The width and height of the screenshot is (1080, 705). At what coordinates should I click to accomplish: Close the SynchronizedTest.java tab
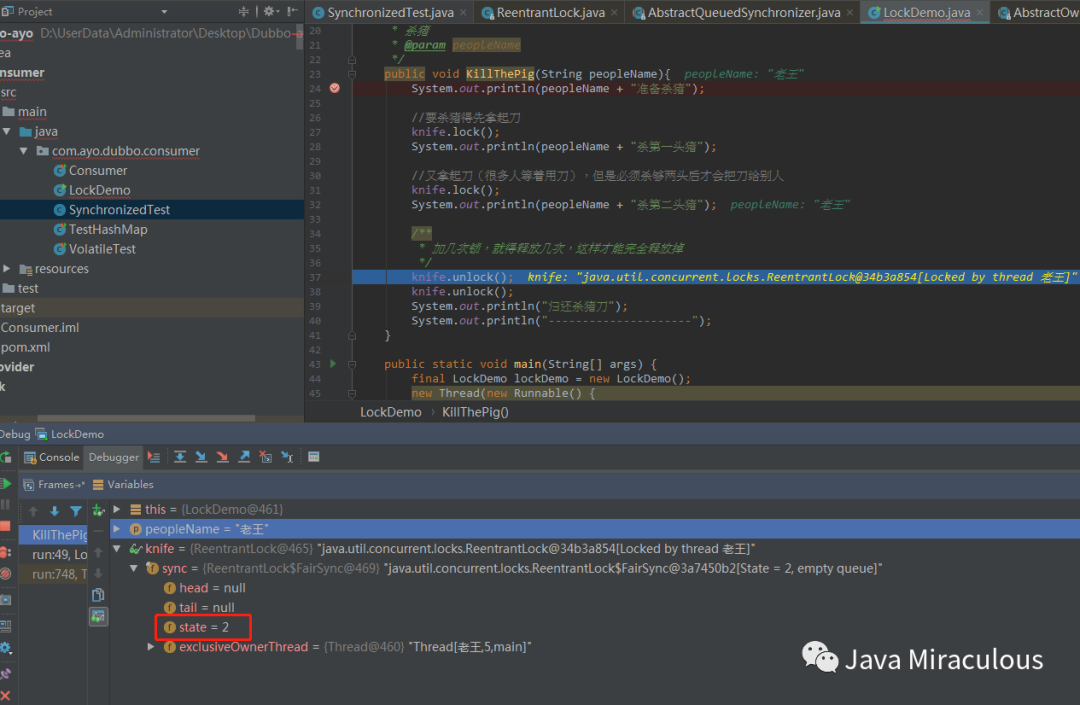[464, 12]
